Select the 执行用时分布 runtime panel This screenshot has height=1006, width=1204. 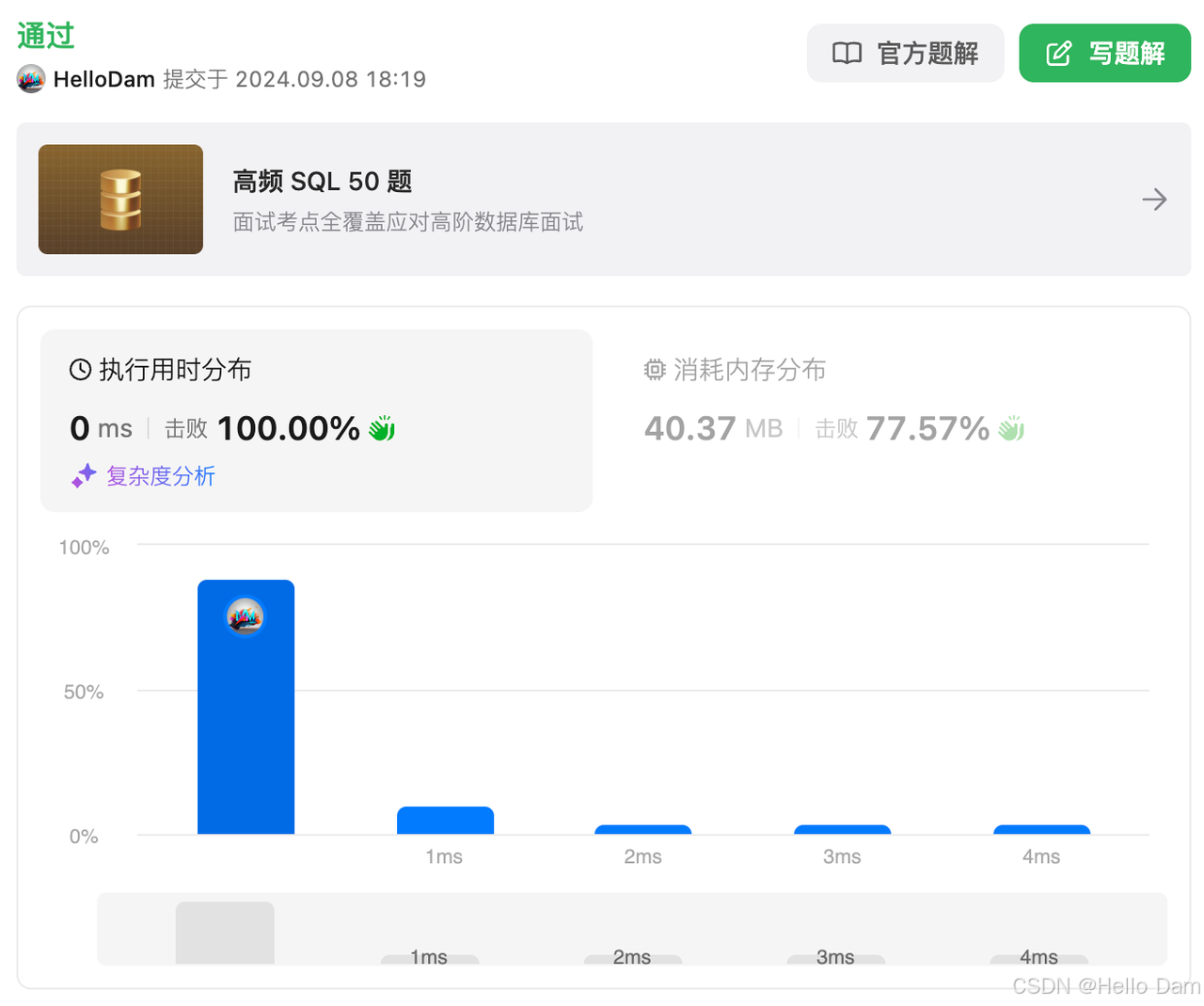[x=316, y=420]
